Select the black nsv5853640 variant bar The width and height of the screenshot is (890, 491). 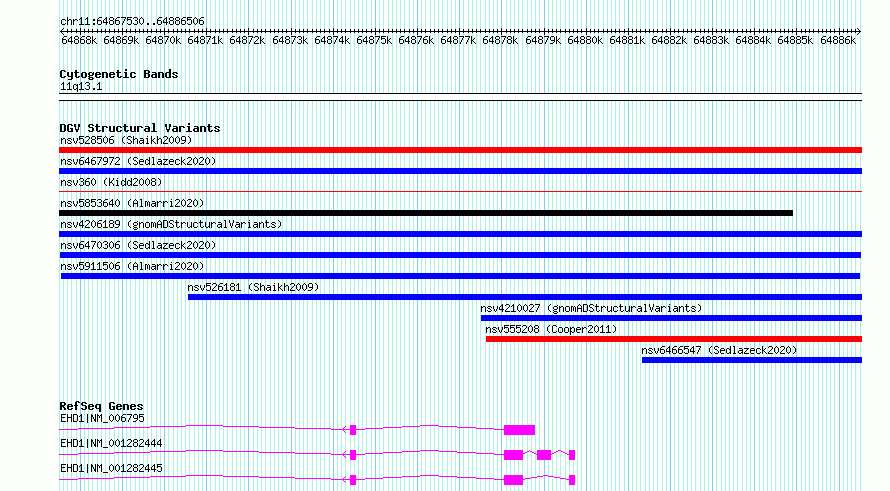point(426,213)
